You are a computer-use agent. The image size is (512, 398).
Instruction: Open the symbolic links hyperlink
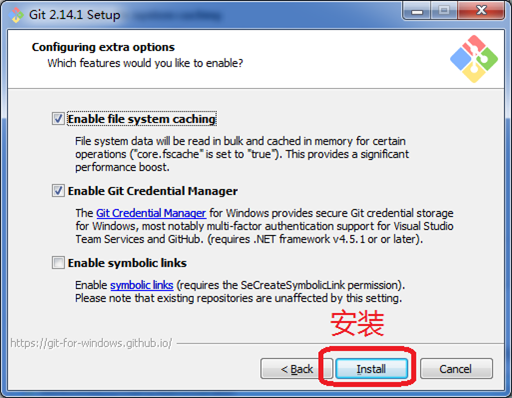pos(142,285)
